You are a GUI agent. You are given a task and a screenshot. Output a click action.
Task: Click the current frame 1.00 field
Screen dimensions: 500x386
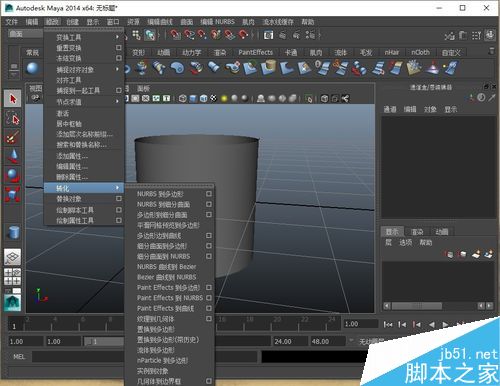361,324
